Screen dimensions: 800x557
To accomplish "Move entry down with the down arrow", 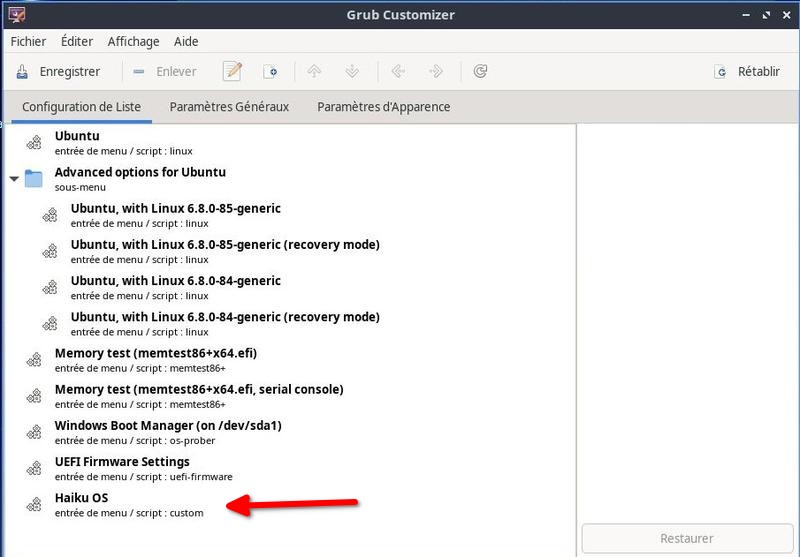I will pyautogui.click(x=352, y=72).
